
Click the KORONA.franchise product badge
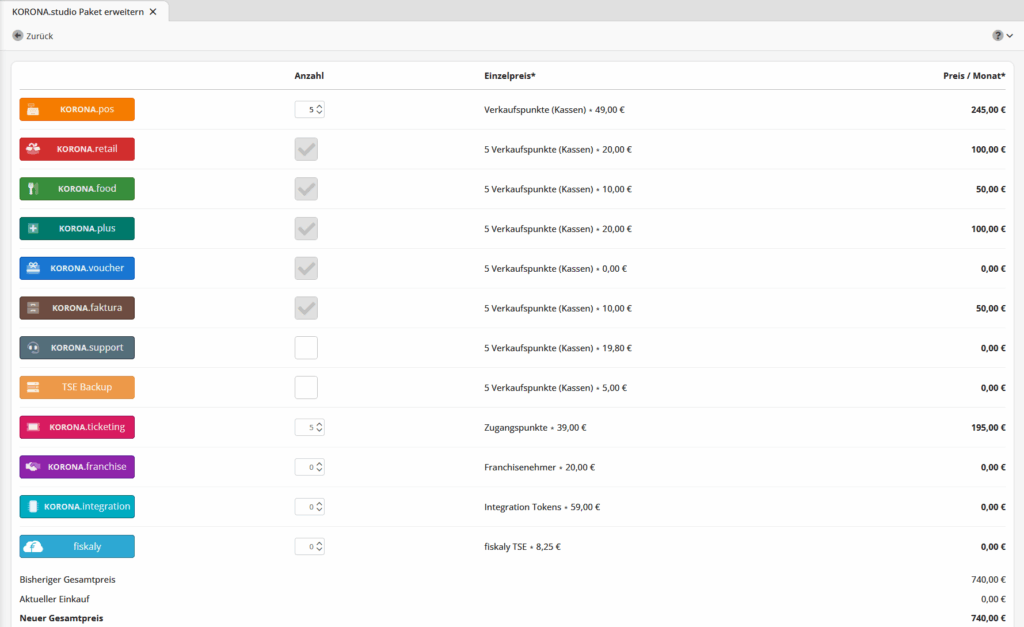click(x=77, y=467)
